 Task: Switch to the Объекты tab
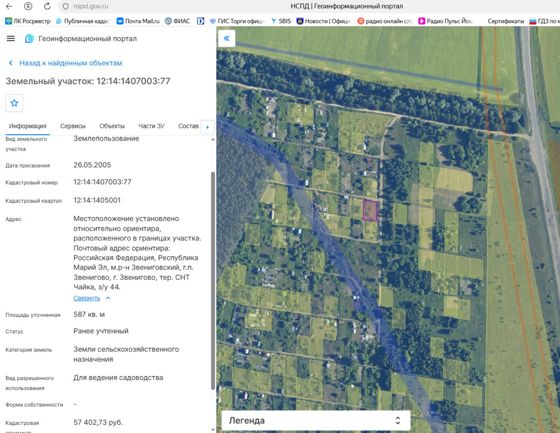(x=112, y=126)
